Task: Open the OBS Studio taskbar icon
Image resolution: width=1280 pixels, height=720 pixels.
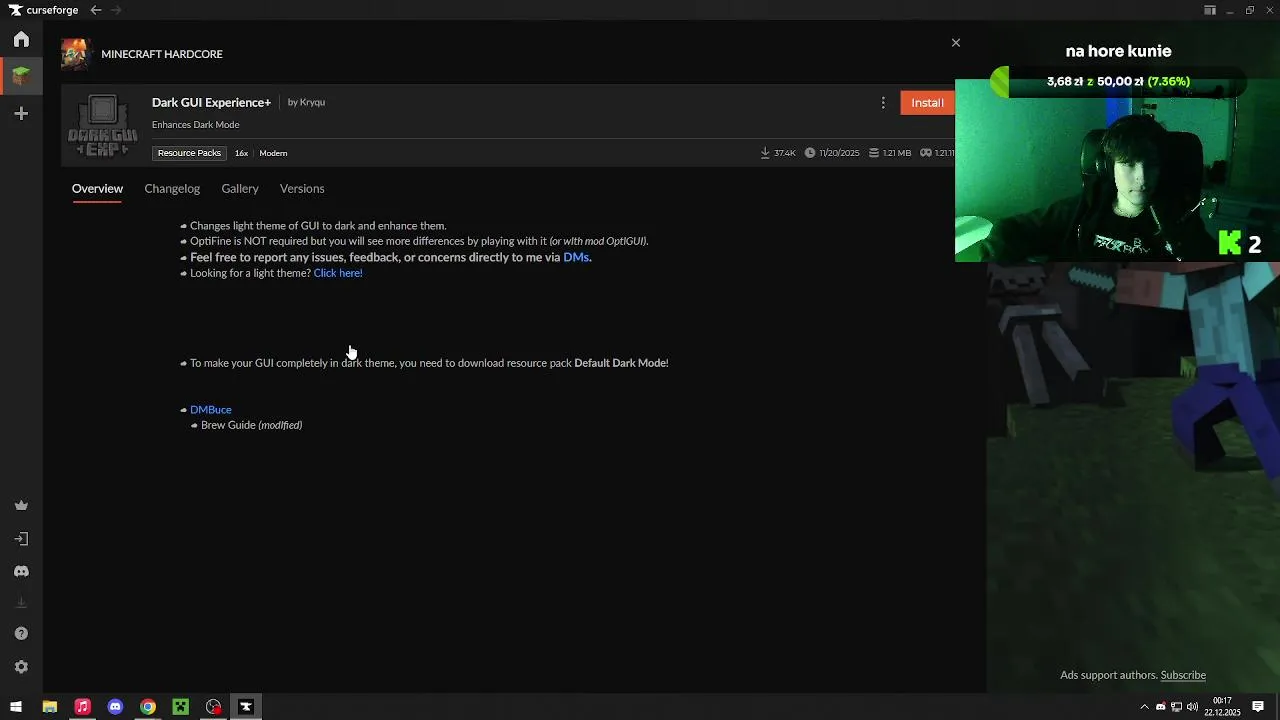Action: coord(214,707)
